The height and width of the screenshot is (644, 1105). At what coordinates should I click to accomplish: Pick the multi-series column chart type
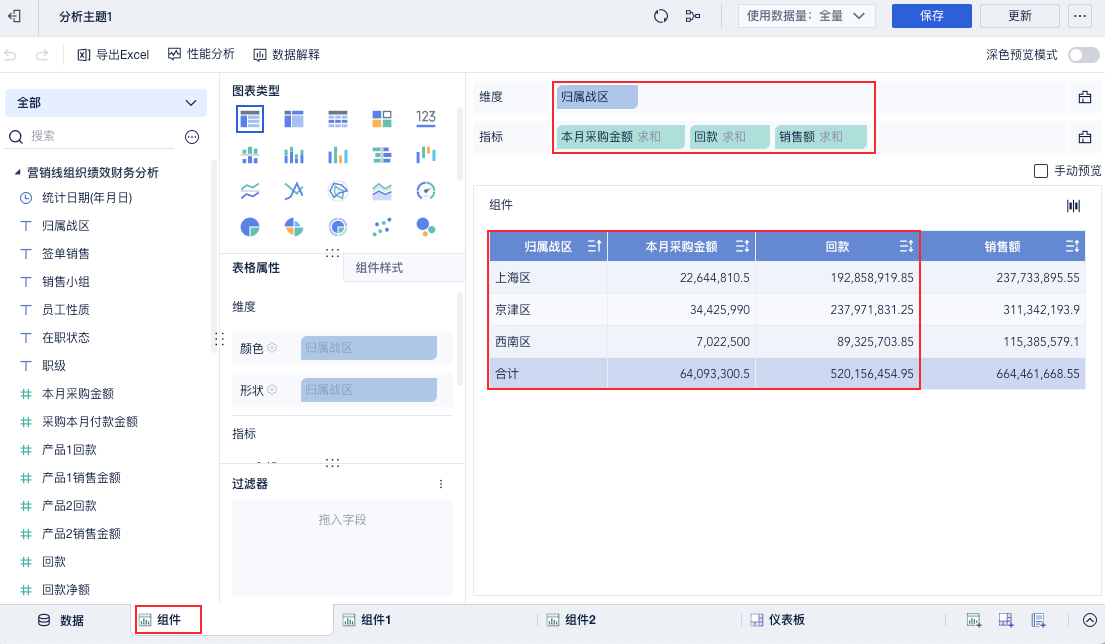[x=338, y=155]
